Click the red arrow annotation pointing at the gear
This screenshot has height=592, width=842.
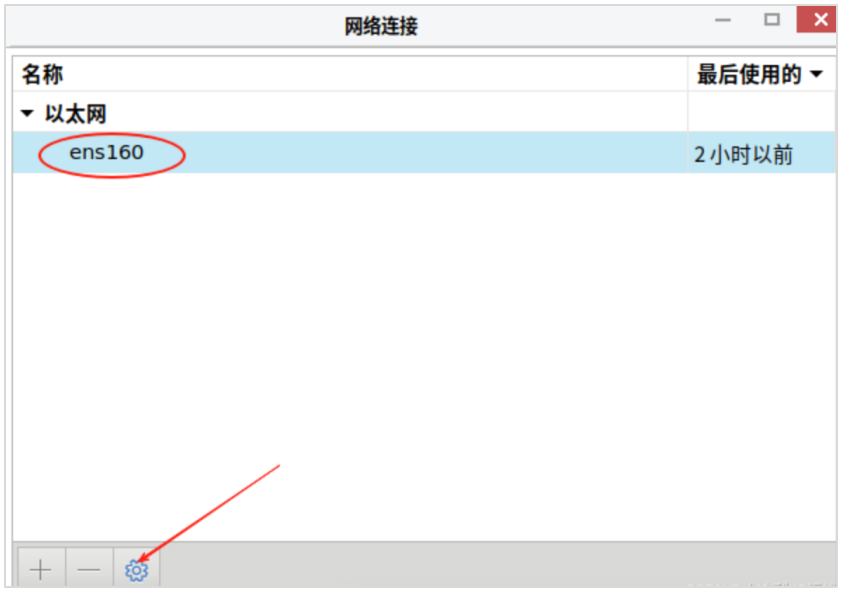click(x=209, y=513)
